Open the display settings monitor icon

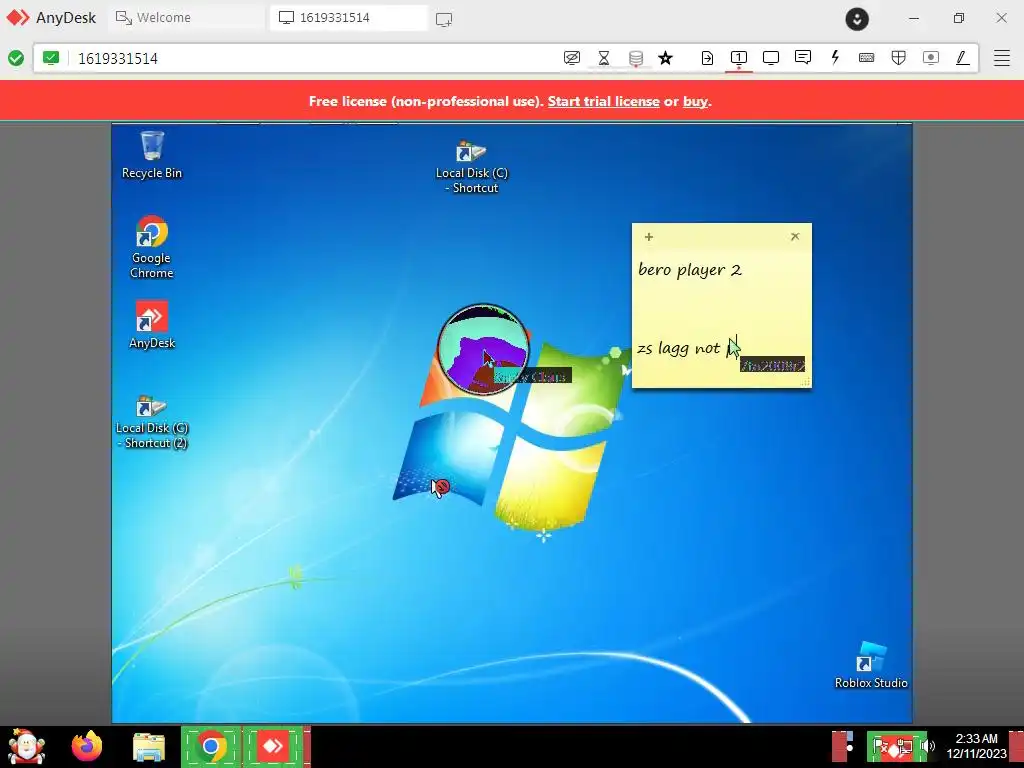[771, 58]
